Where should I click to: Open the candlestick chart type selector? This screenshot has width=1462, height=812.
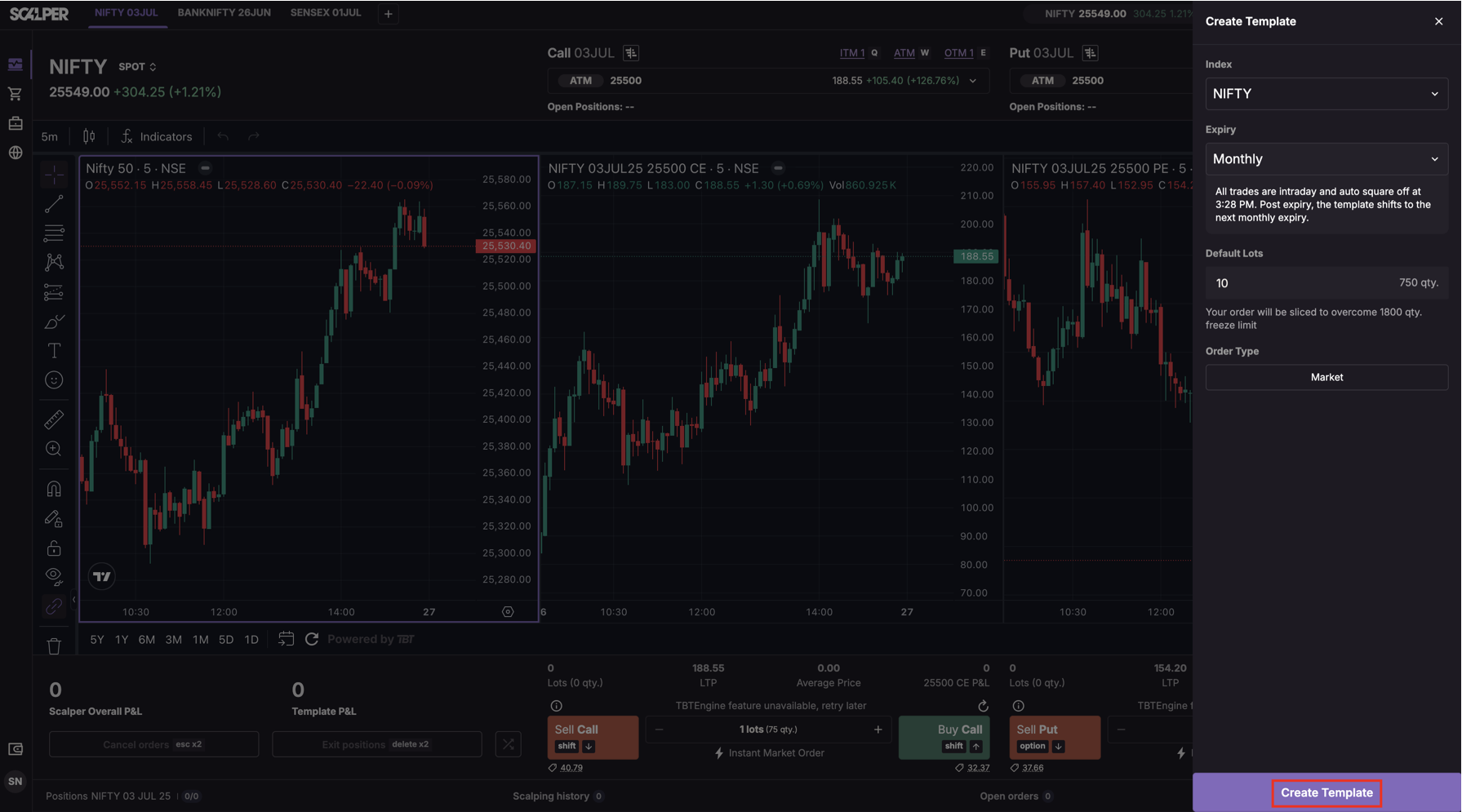tap(89, 136)
